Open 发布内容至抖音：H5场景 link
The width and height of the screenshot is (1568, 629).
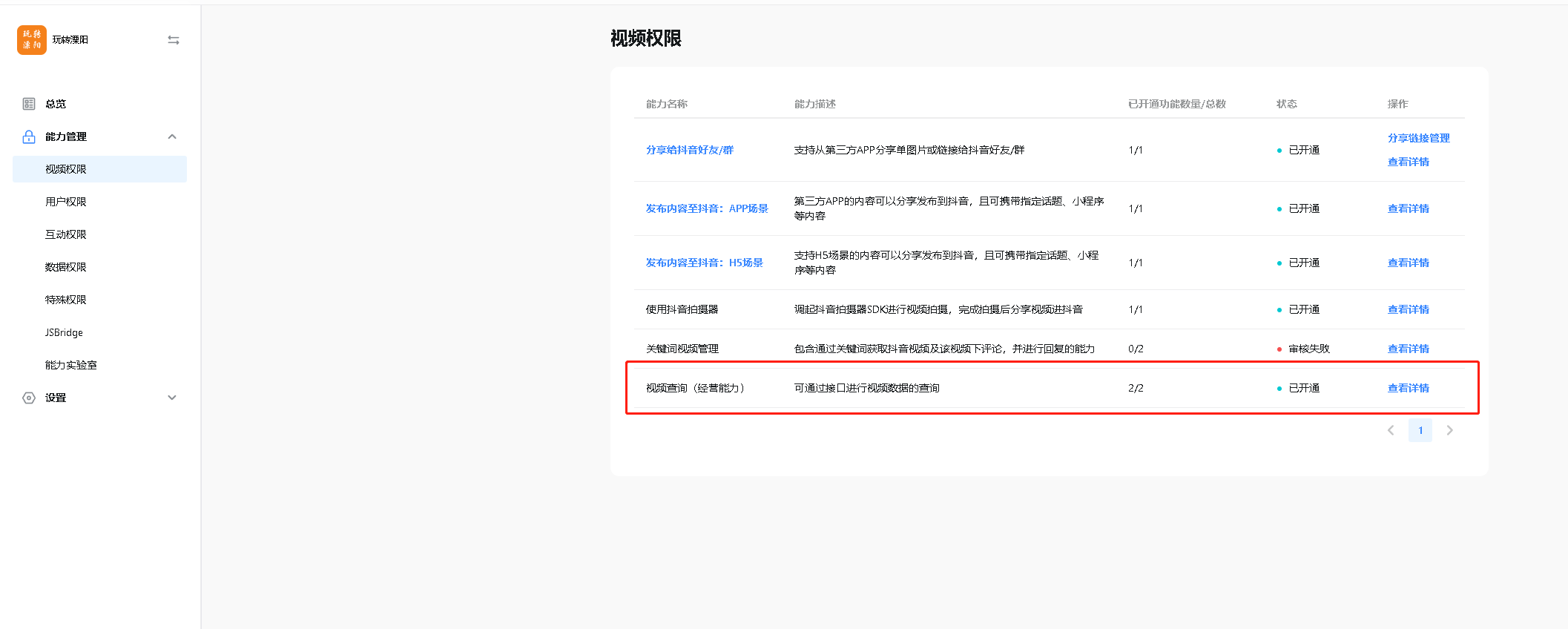[704, 263]
